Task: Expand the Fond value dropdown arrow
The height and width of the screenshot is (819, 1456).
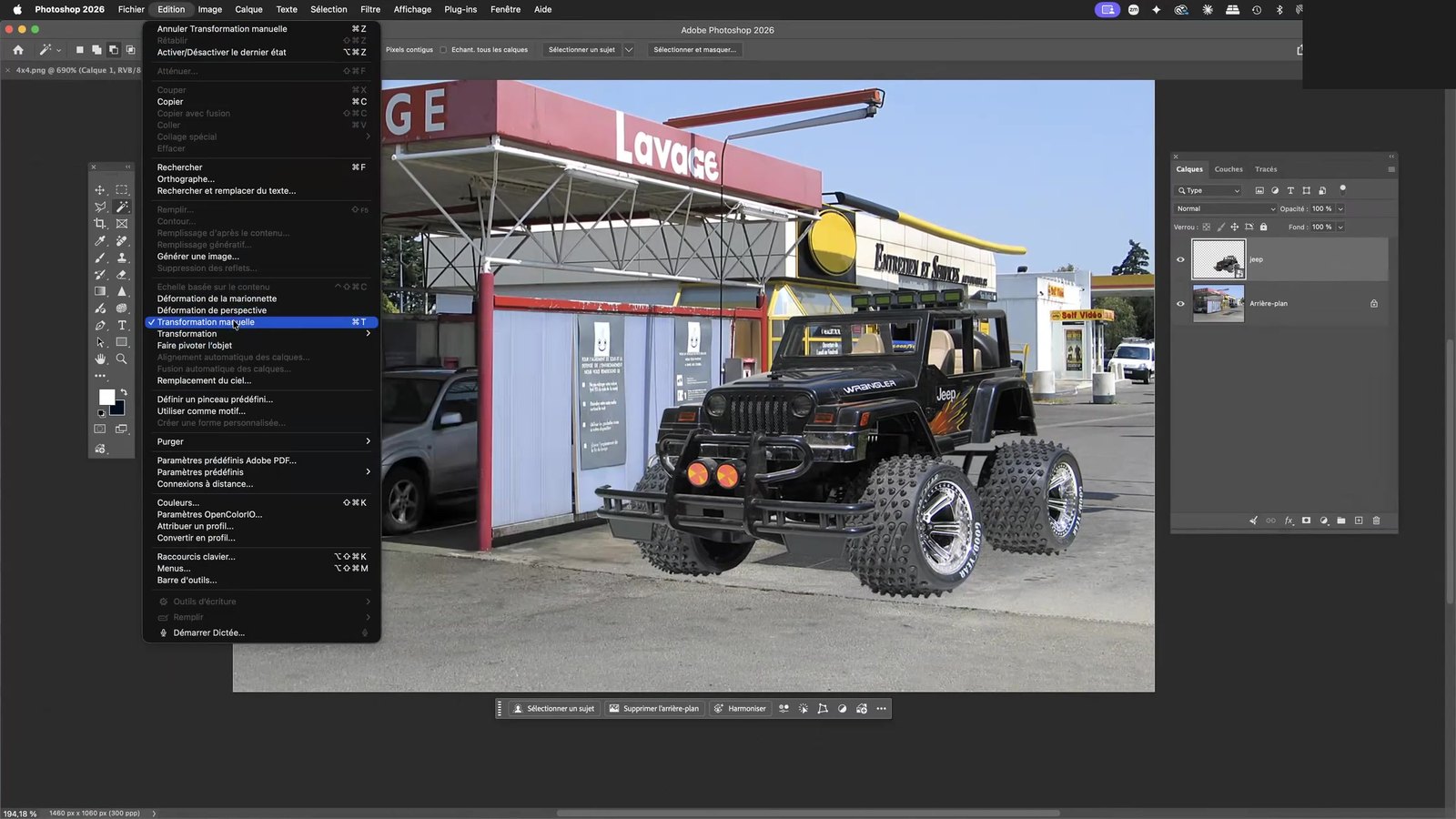Action: click(1340, 227)
